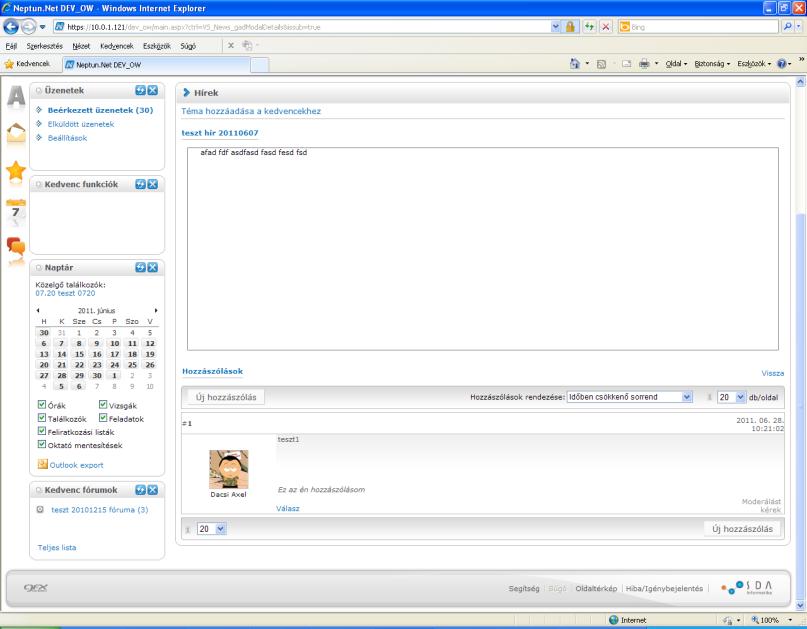Open Beérkezett üzenetek (30) link
The height and width of the screenshot is (629, 807).
[100, 110]
